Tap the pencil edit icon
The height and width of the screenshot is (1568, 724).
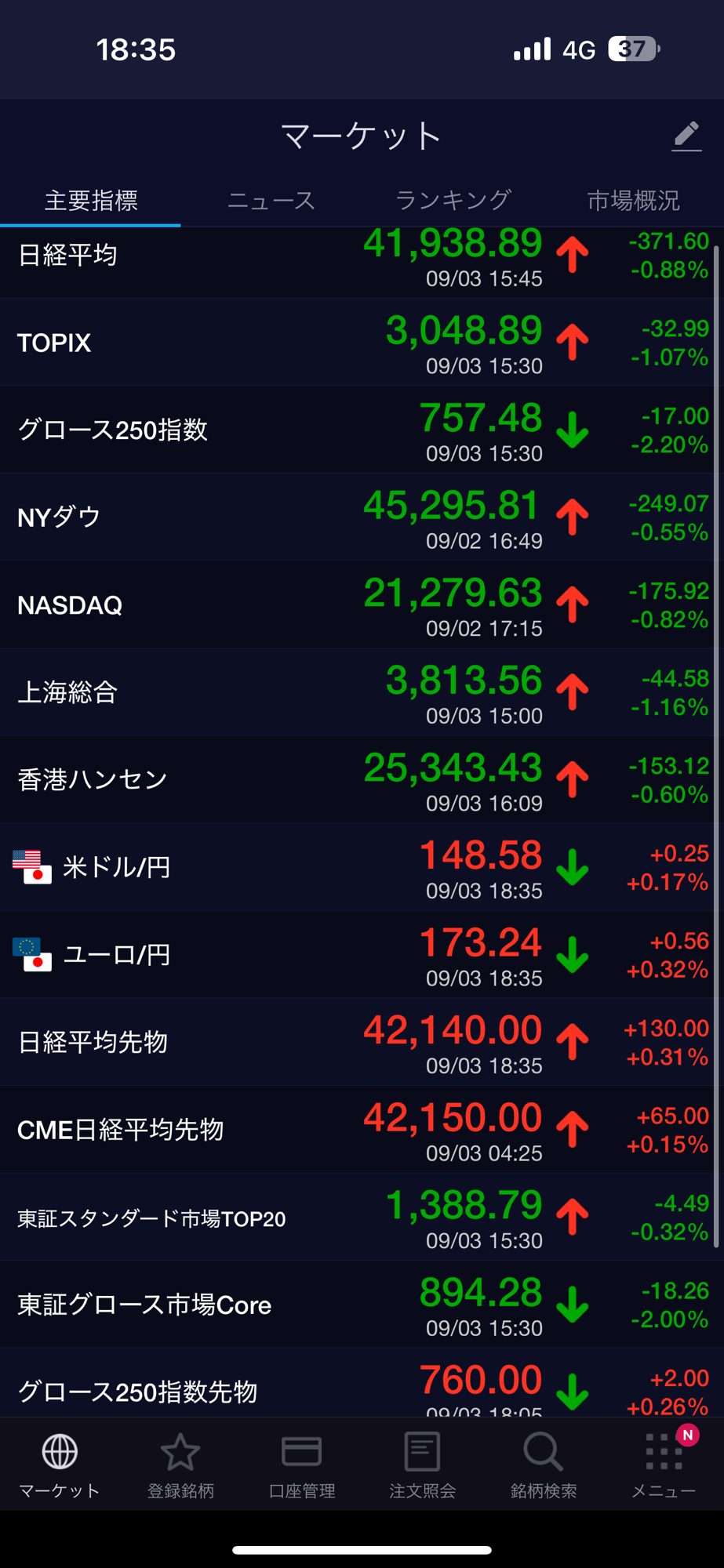click(x=686, y=136)
